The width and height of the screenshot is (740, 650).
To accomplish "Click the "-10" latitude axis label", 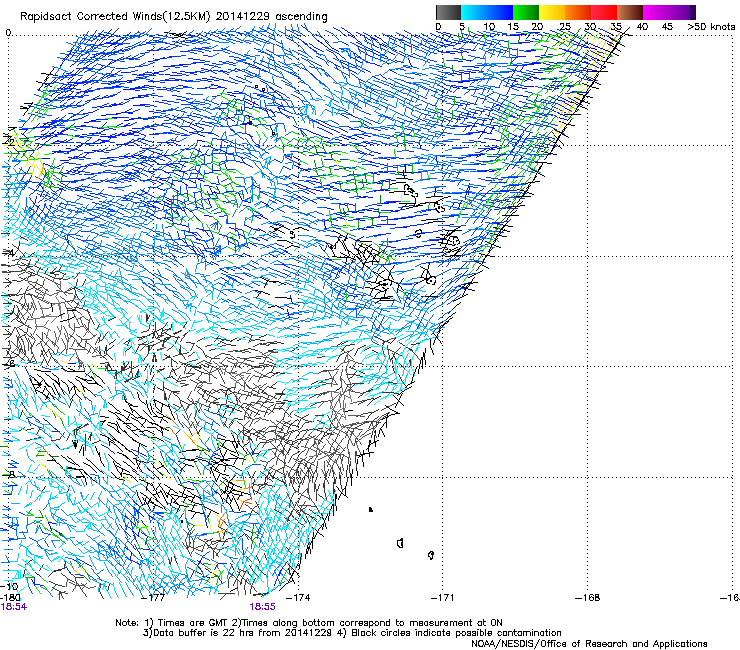I will 9,587.
